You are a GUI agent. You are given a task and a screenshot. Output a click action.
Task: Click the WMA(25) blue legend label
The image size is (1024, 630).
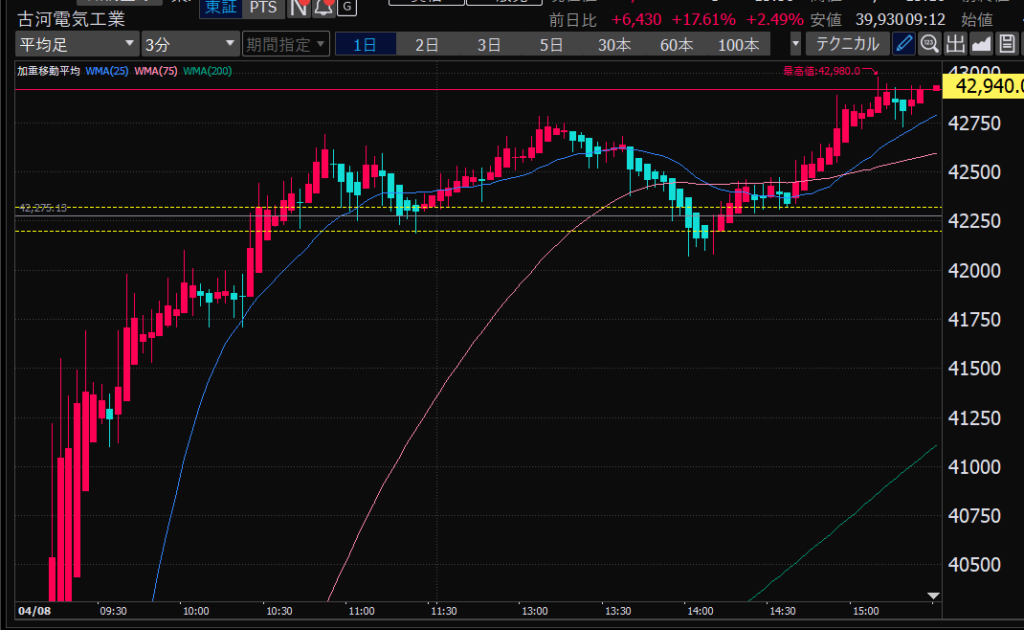point(106,72)
